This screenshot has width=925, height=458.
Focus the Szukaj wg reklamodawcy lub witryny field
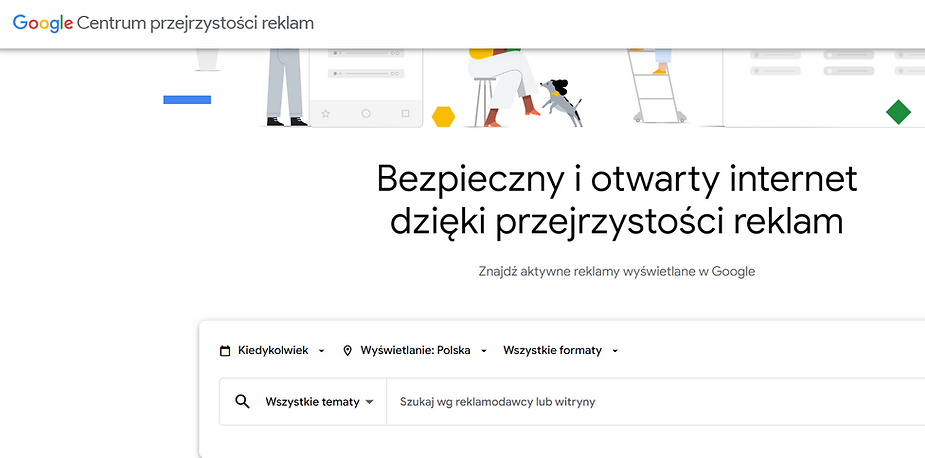[656, 402]
